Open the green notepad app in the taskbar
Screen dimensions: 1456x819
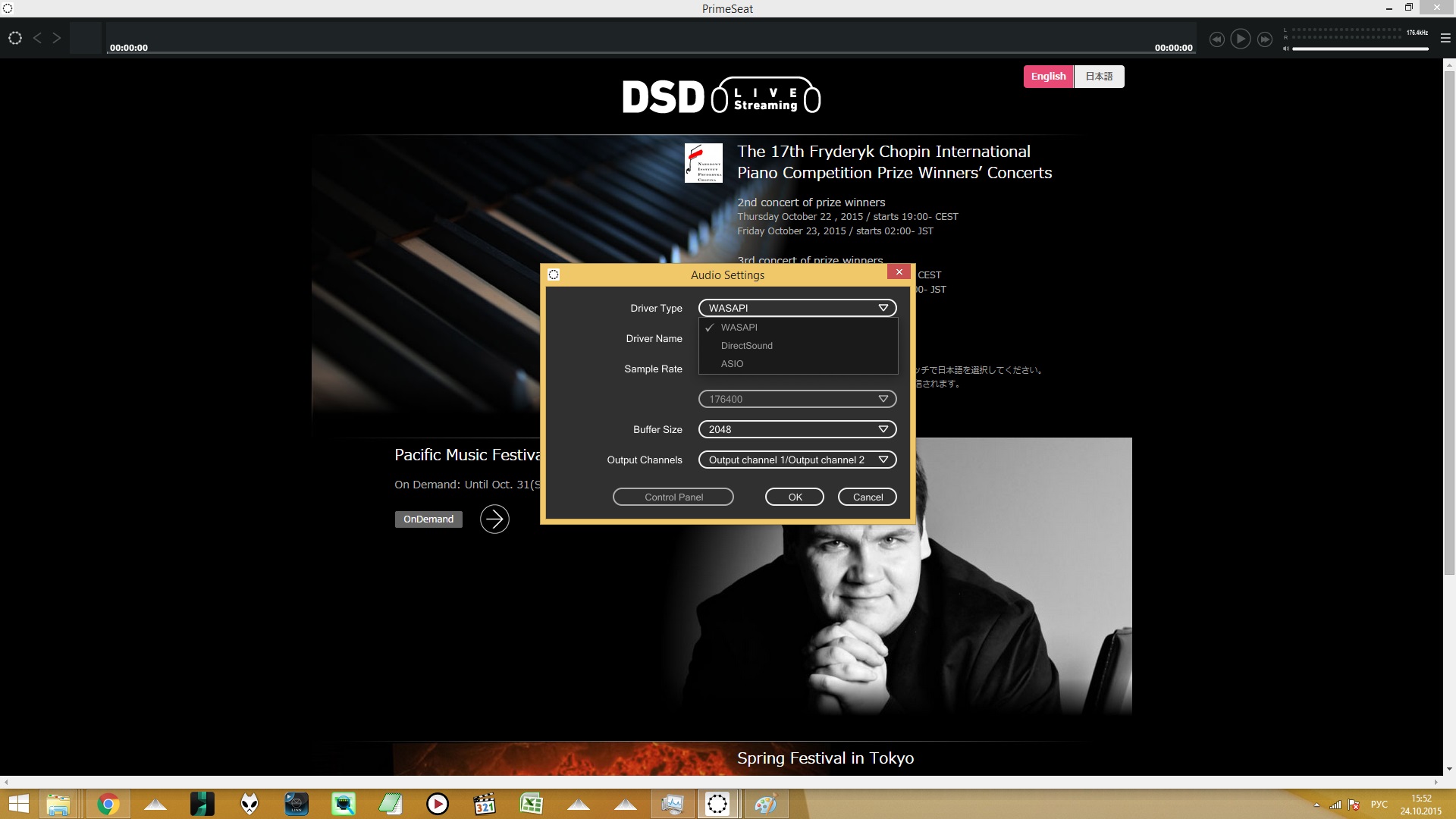tap(391, 804)
